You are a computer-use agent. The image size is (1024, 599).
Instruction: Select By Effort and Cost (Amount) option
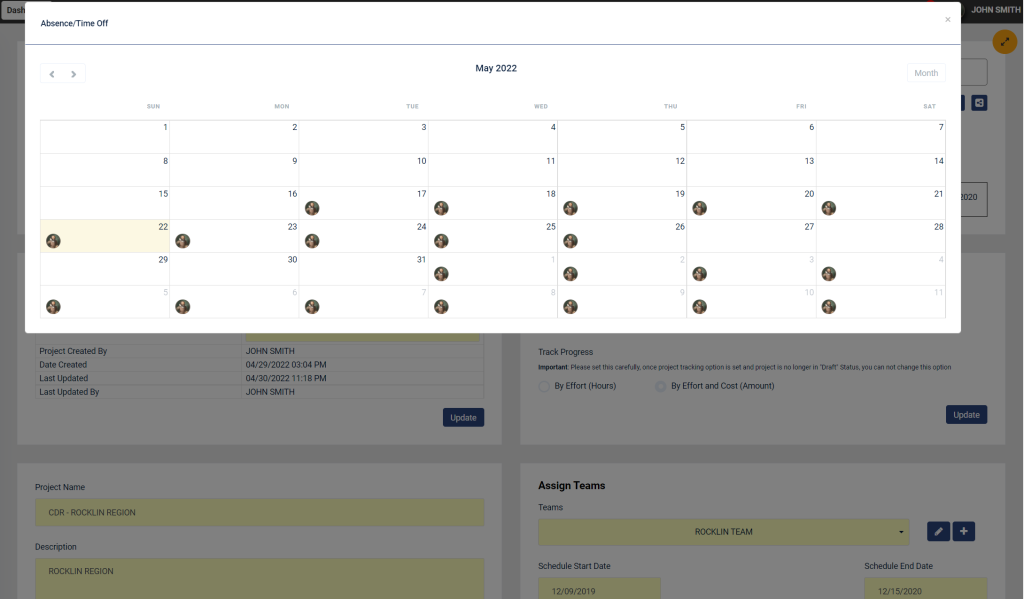pyautogui.click(x=661, y=386)
